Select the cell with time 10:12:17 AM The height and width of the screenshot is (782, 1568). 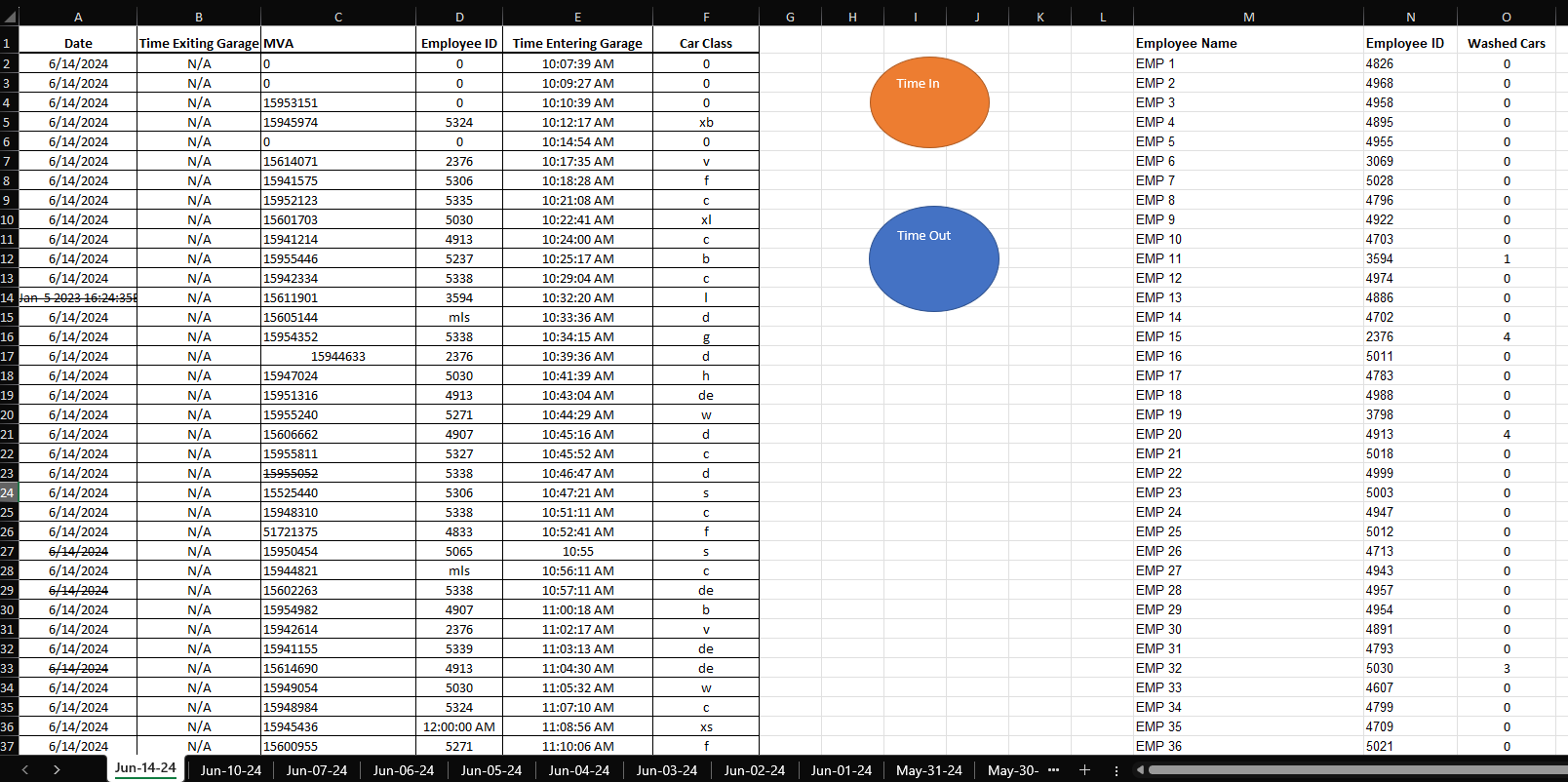(577, 122)
